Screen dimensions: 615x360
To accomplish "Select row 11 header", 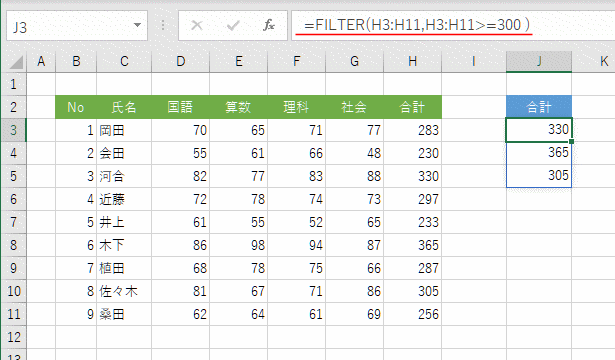I will pos(13,314).
